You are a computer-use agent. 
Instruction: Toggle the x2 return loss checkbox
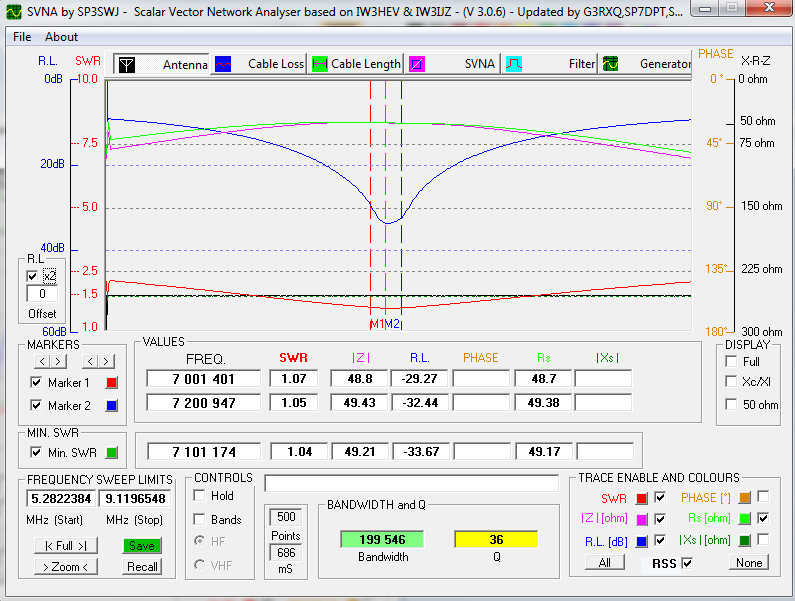tap(33, 276)
